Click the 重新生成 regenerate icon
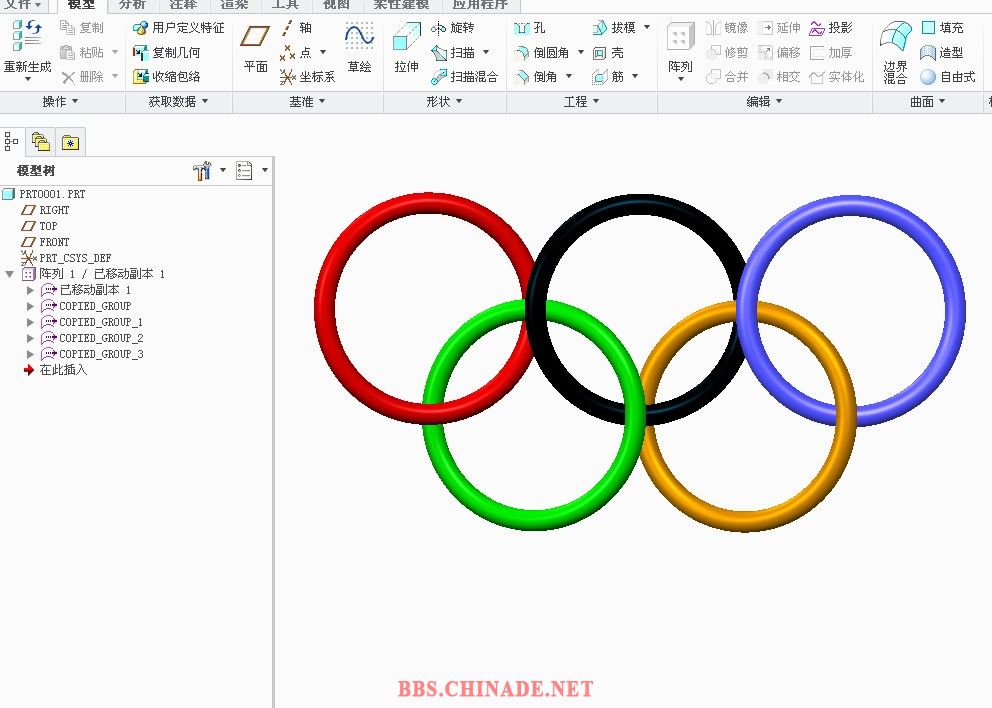 coord(27,35)
